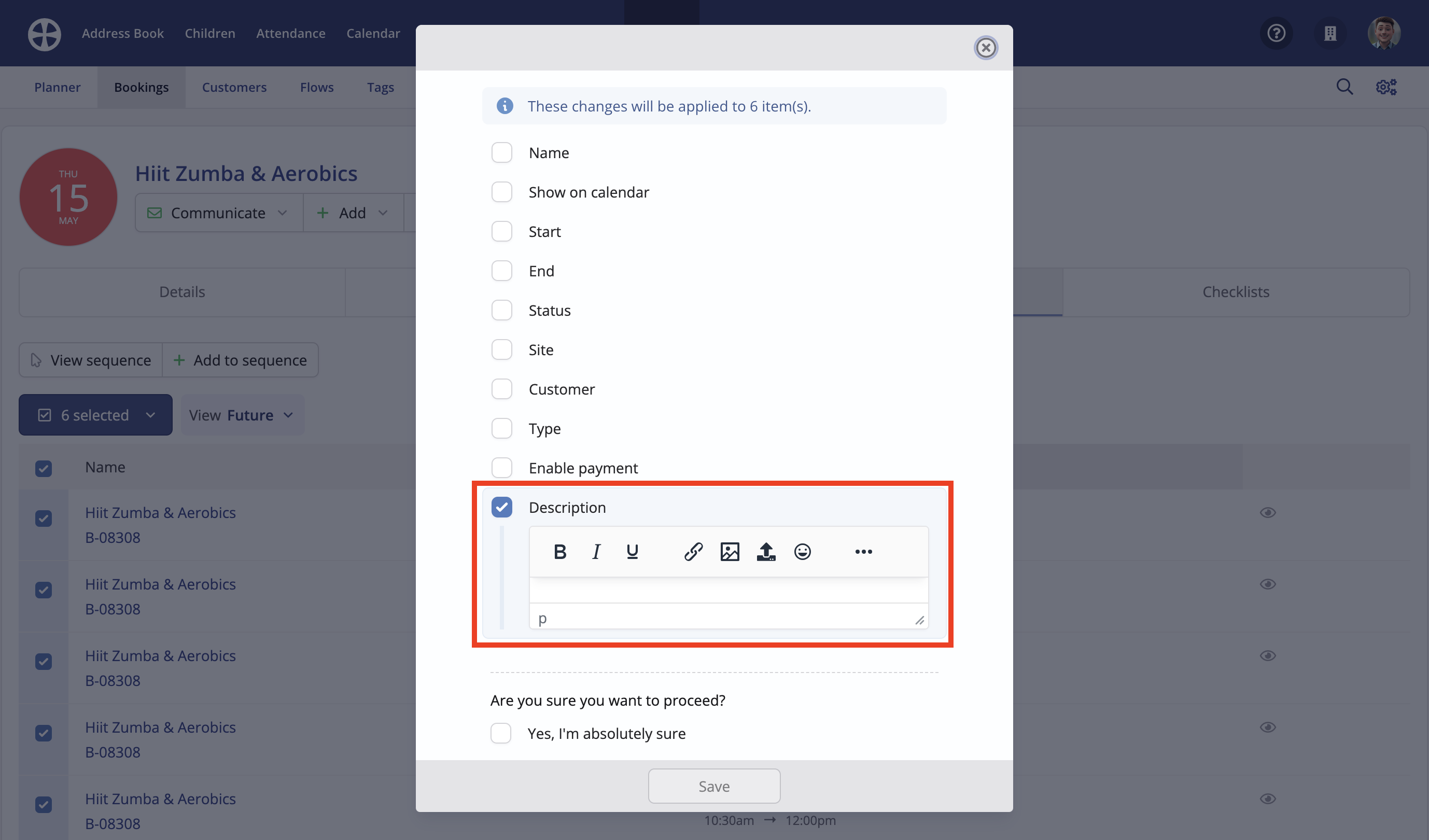The width and height of the screenshot is (1429, 840).
Task: Click the date circle showing THU 15 MAY
Action: coord(68,197)
